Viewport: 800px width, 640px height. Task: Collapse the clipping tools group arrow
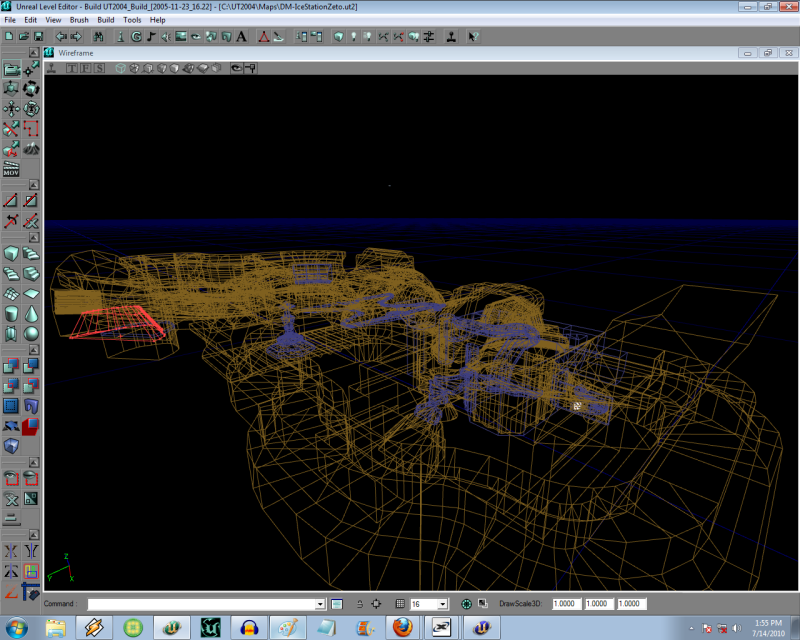coord(34,185)
